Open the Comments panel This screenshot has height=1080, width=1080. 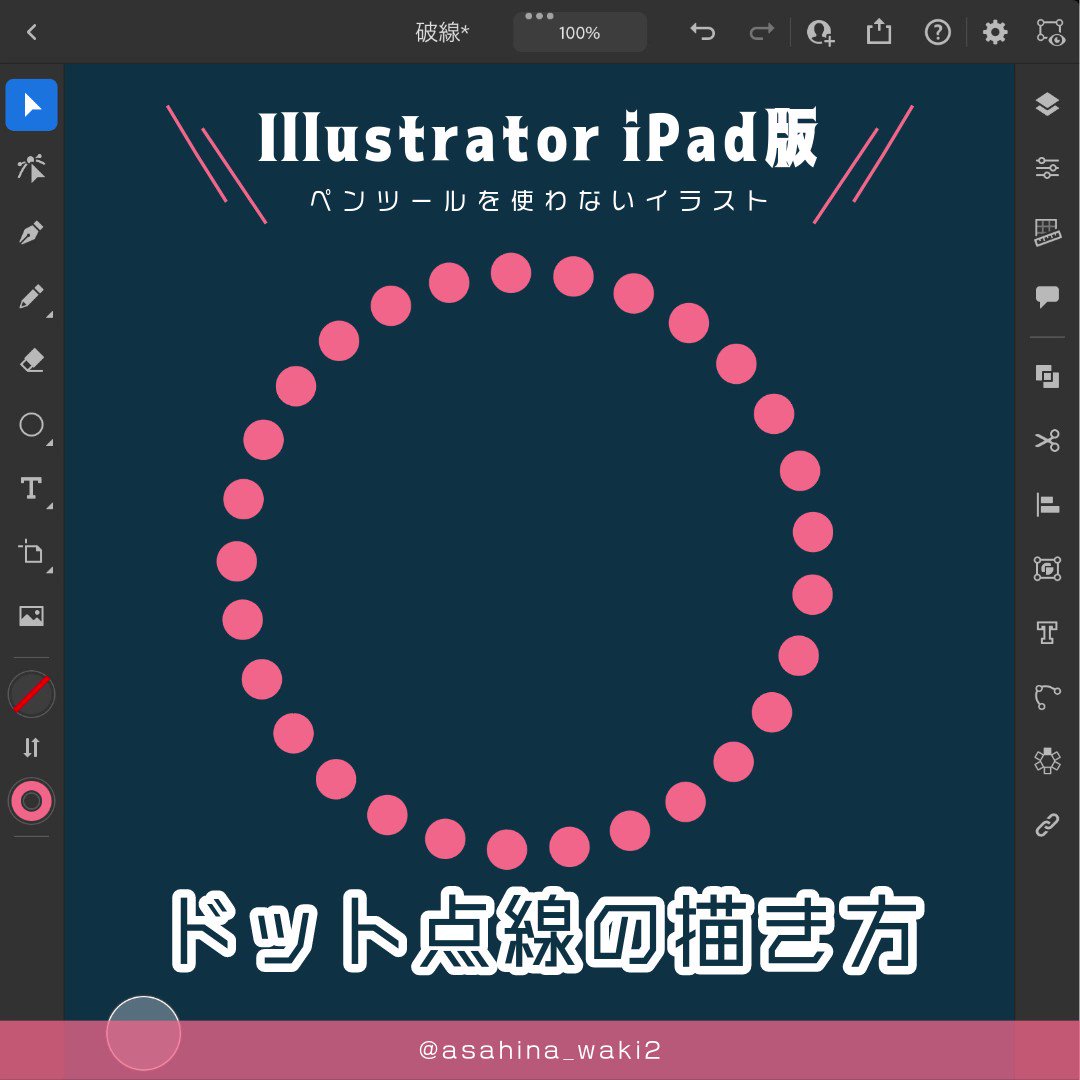[1047, 296]
